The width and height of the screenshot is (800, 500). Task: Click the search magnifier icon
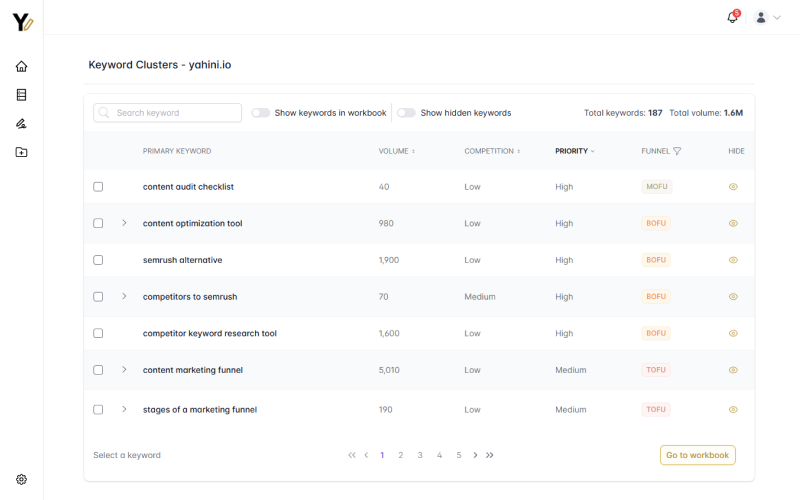[104, 113]
